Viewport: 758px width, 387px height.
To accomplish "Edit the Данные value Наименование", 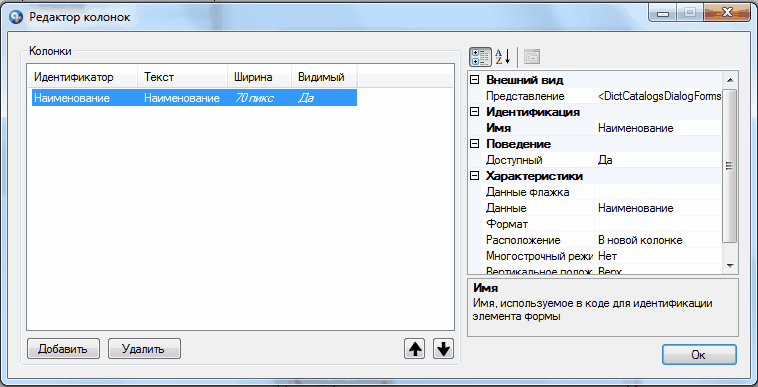I will (x=659, y=208).
